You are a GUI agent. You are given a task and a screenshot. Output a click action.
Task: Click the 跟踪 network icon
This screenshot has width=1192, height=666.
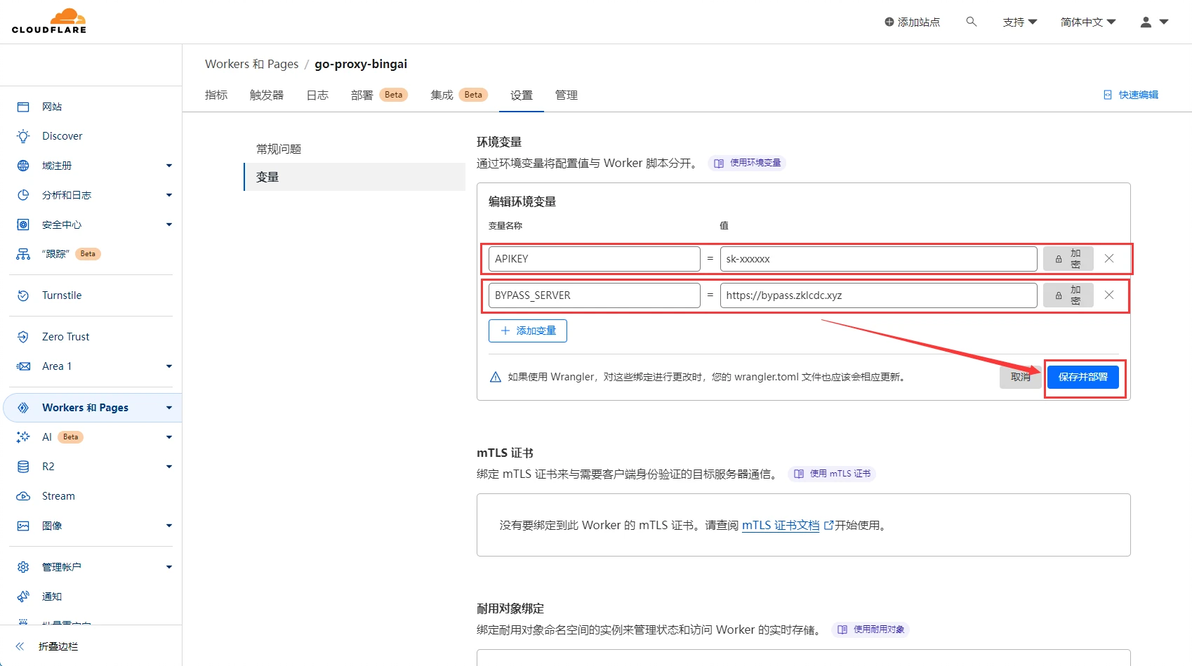click(24, 254)
